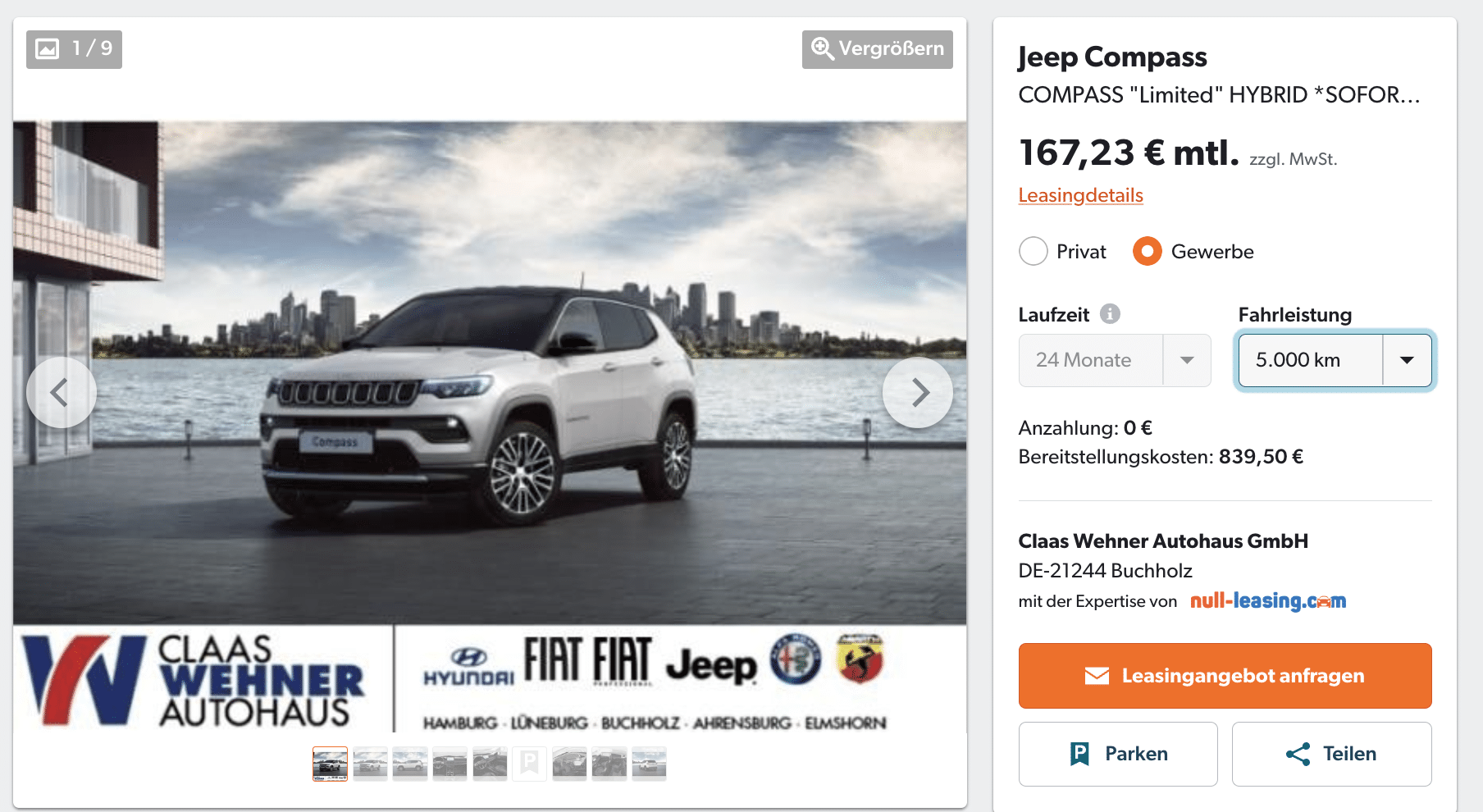This screenshot has width=1483, height=812.
Task: Select the first highlighted gallery thumbnail
Action: (x=330, y=764)
